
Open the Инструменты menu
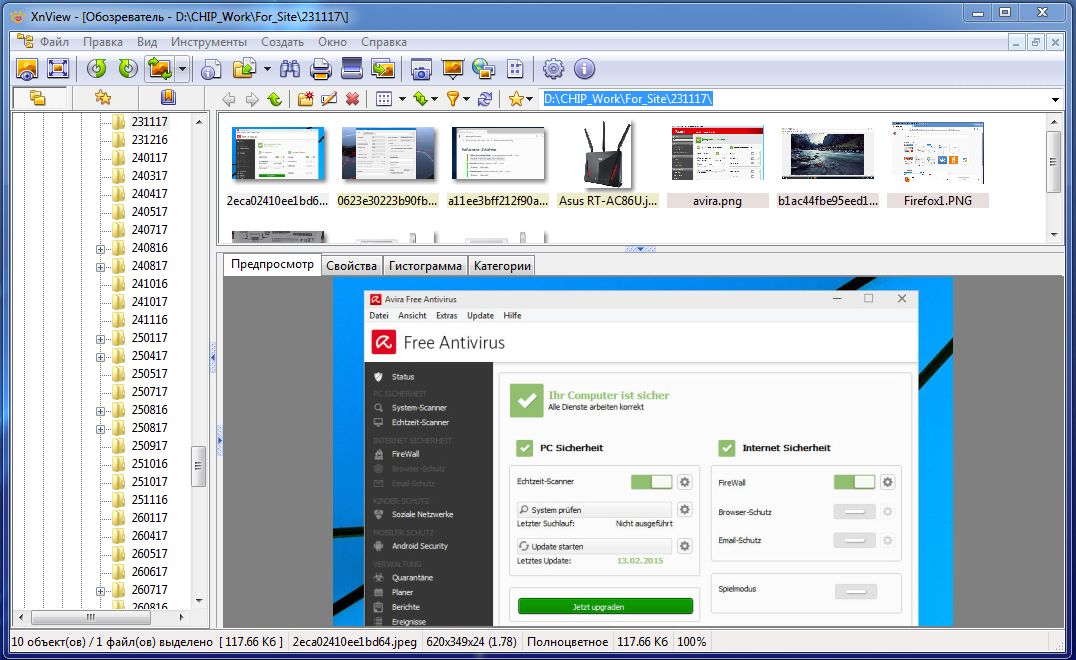[x=208, y=42]
